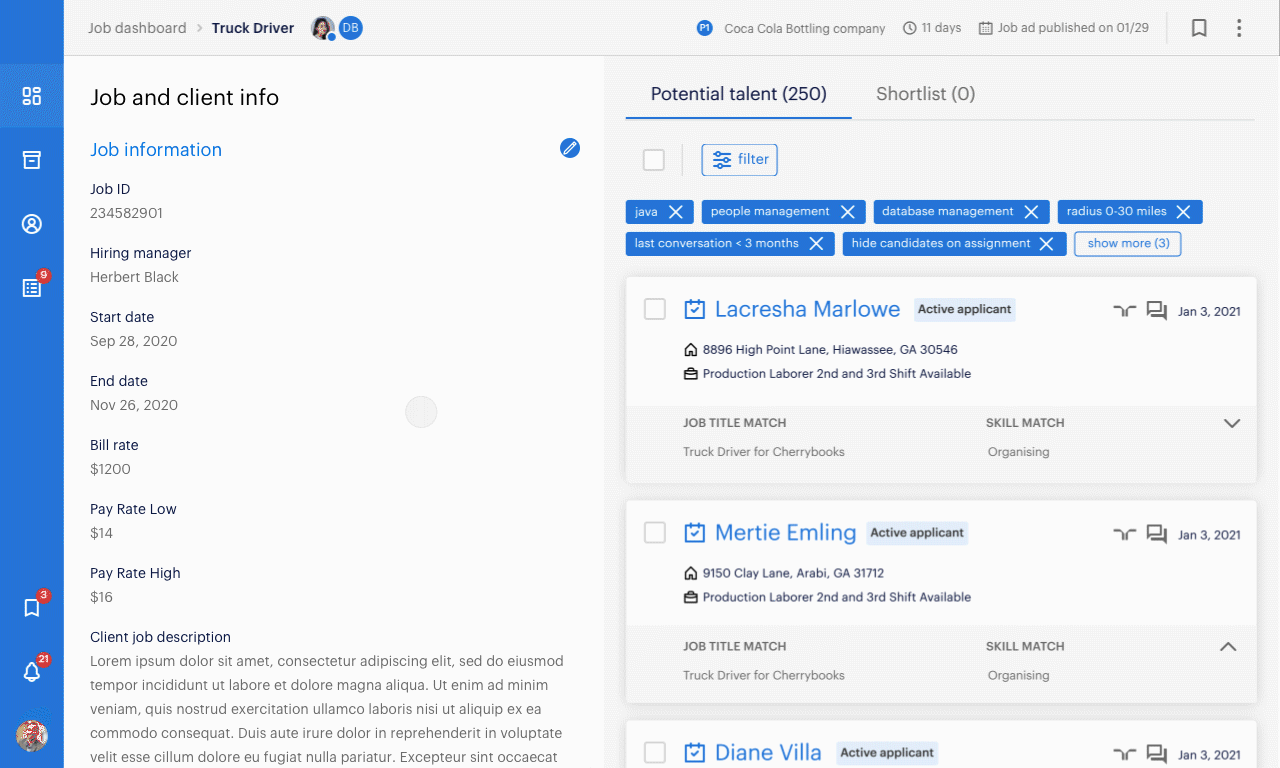1280x768 pixels.
Task: Click show more (3) filters
Action: pos(1127,244)
